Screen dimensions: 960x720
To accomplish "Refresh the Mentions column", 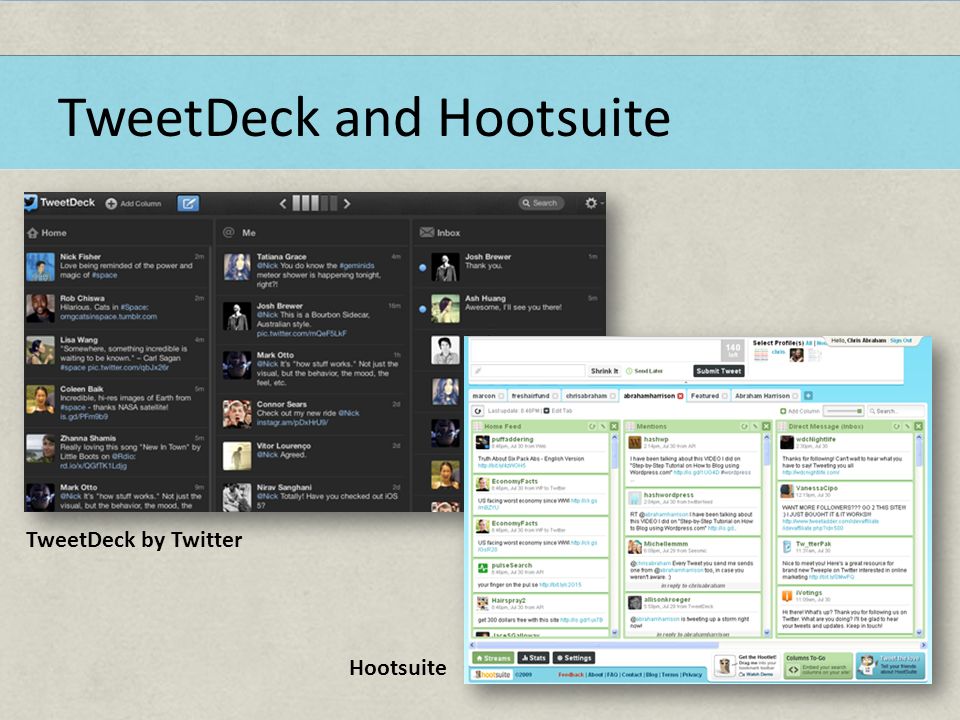I will coord(744,426).
